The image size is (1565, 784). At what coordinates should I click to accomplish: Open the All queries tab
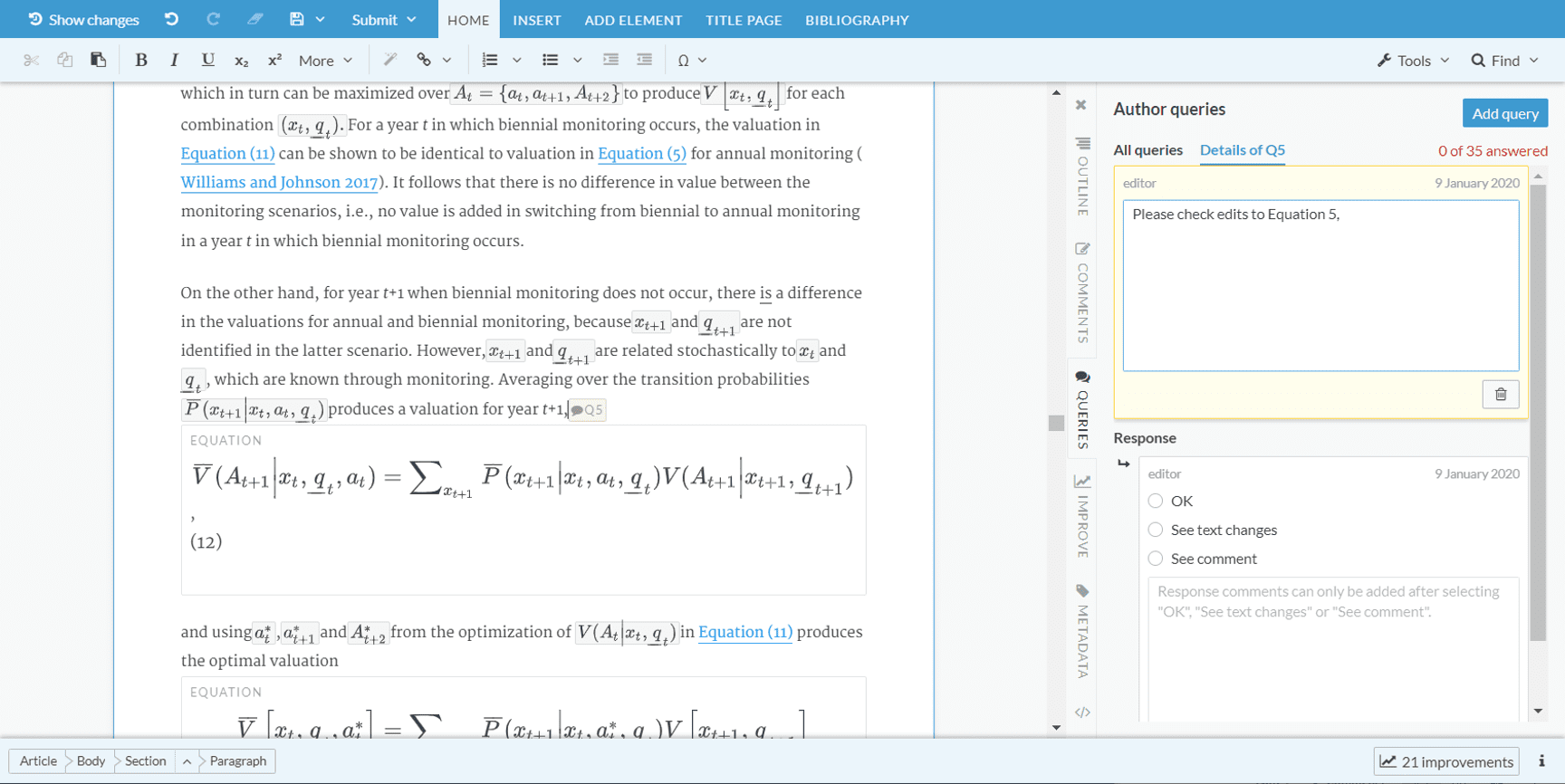(x=1147, y=150)
